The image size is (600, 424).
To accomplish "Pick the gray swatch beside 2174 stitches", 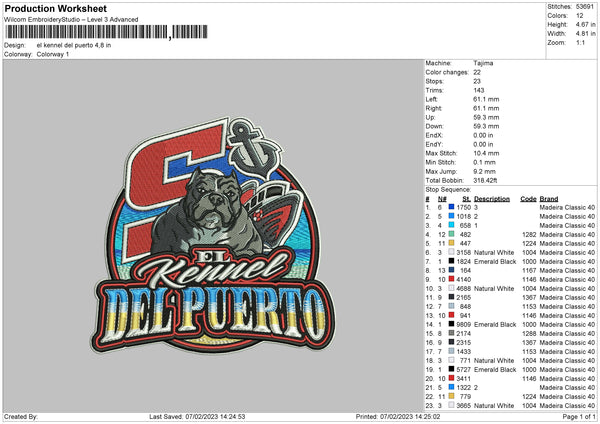I will coord(452,333).
